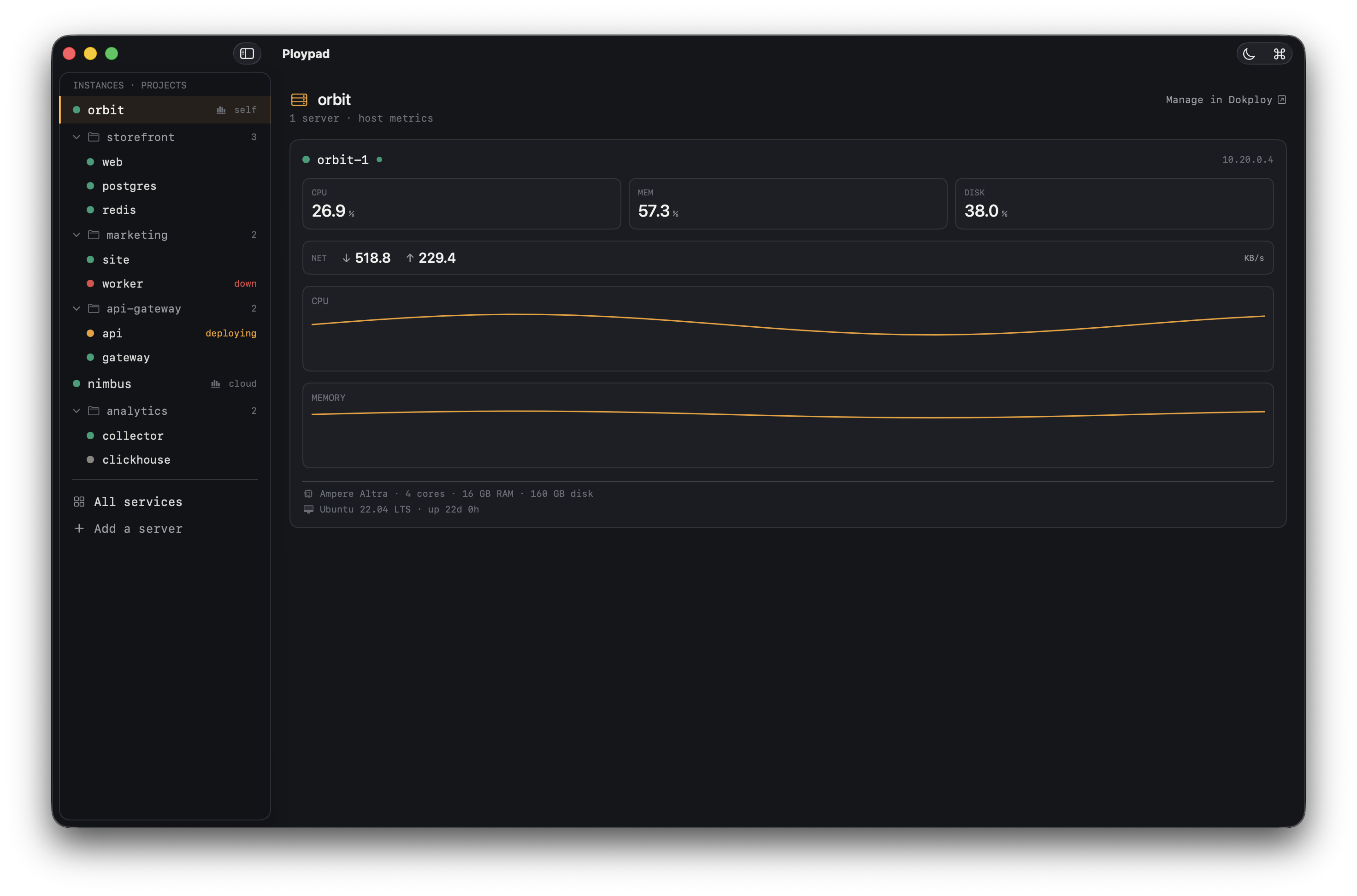Open the worker service marked down
The height and width of the screenshot is (896, 1357).
165,284
